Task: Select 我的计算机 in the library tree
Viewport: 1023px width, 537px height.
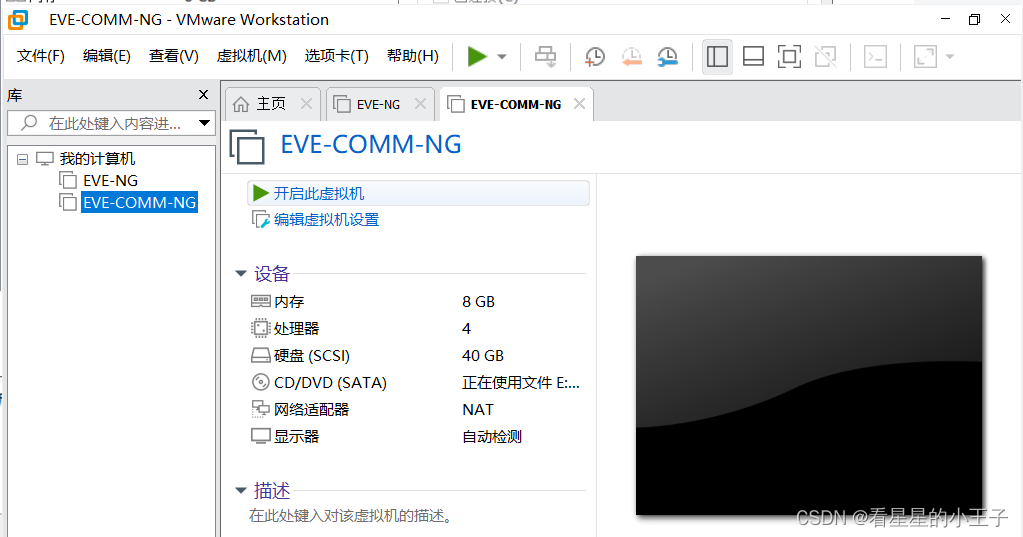Action: pyautogui.click(x=97, y=159)
